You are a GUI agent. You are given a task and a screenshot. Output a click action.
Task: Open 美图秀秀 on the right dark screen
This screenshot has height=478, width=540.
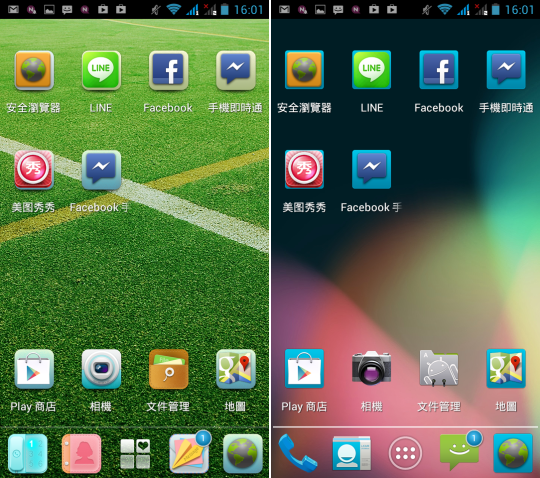pos(304,169)
